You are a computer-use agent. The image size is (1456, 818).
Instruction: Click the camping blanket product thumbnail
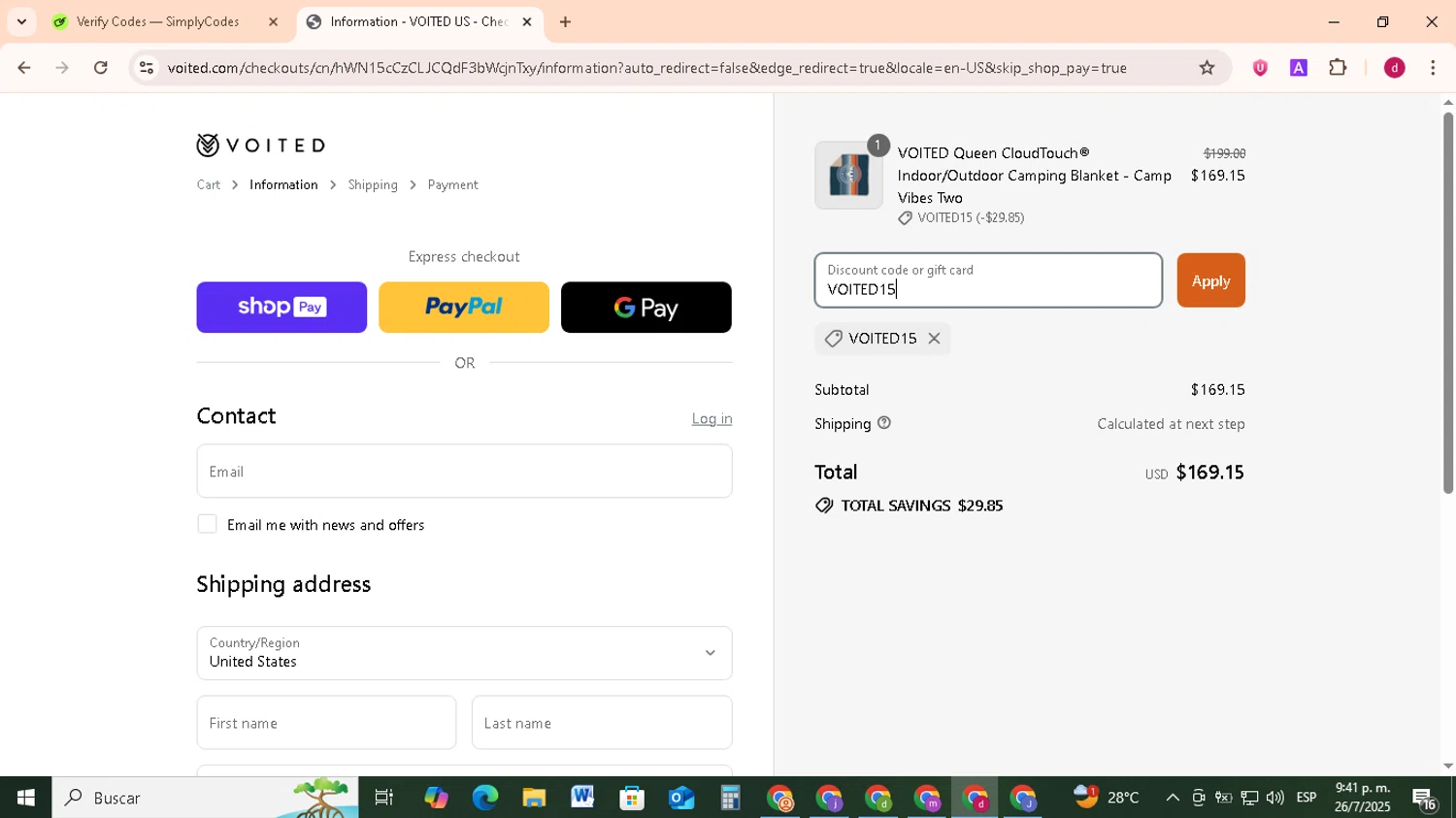click(848, 176)
